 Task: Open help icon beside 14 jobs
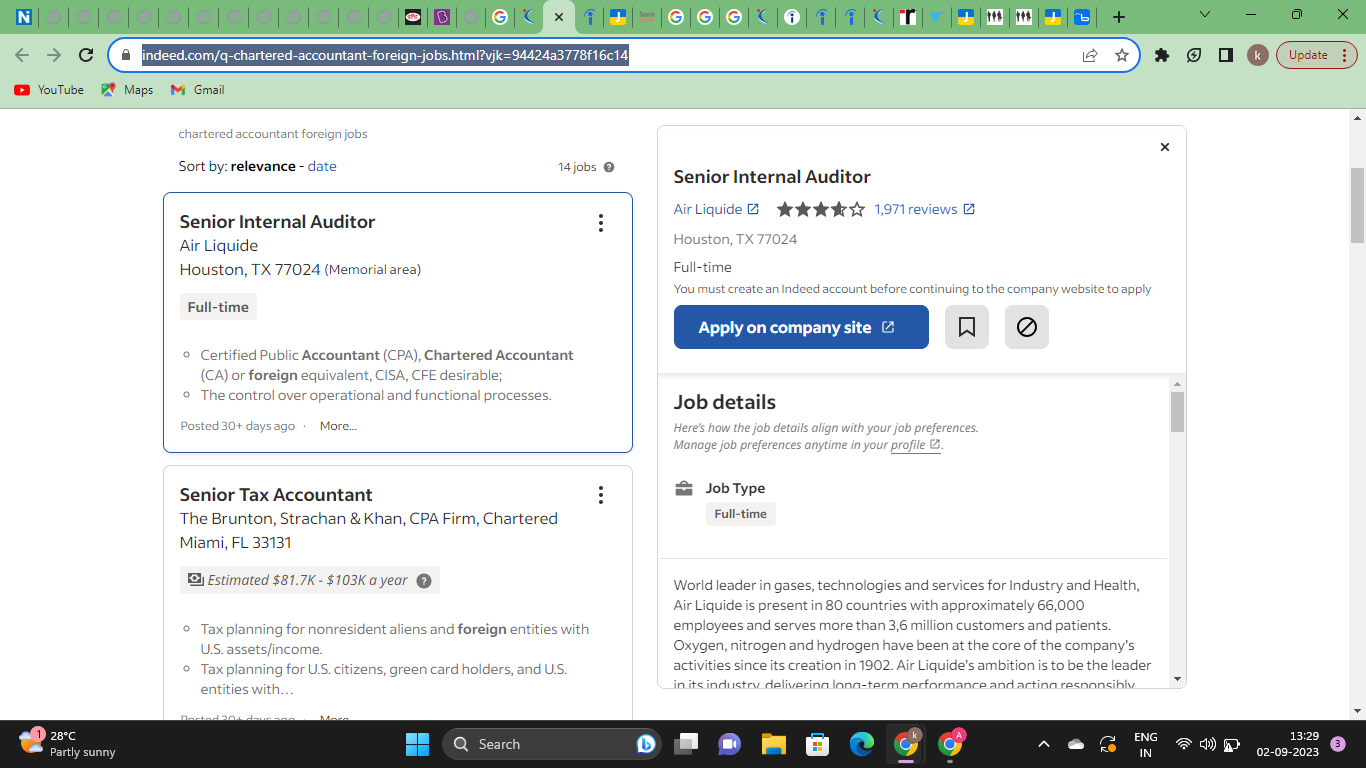[x=609, y=167]
